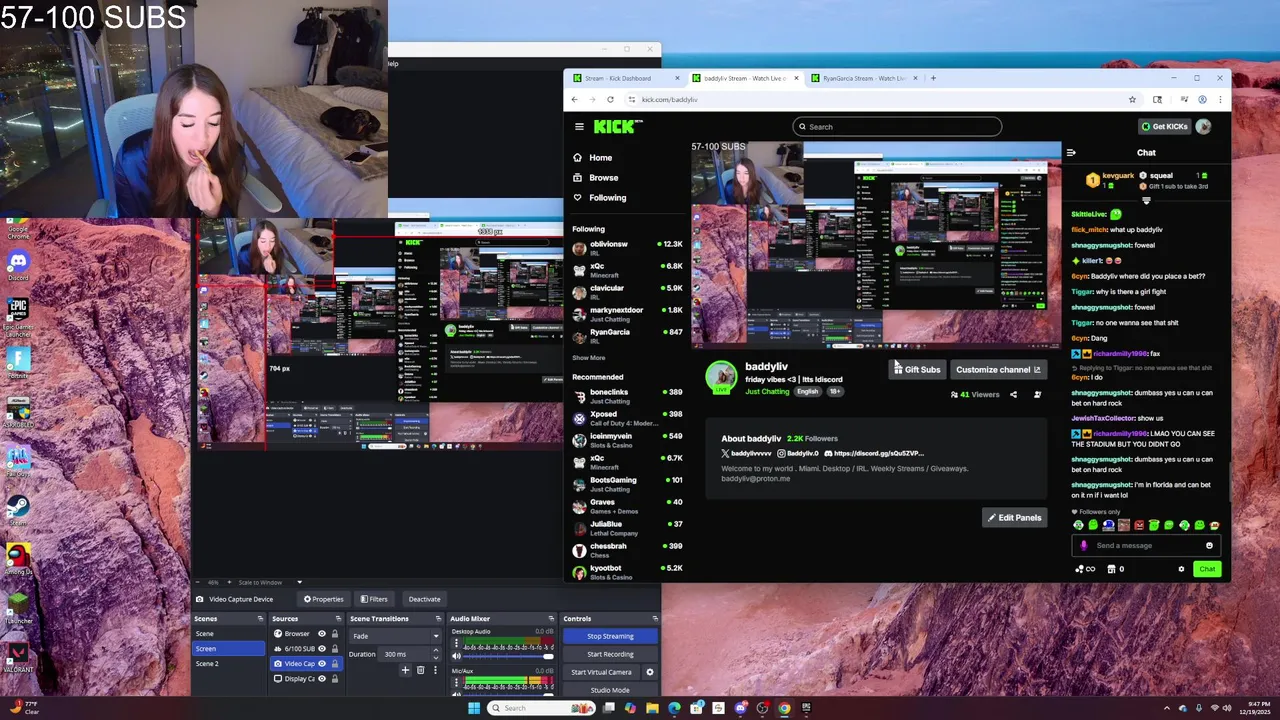Open the Fade transition dropdown
1280x720 pixels.
395,636
